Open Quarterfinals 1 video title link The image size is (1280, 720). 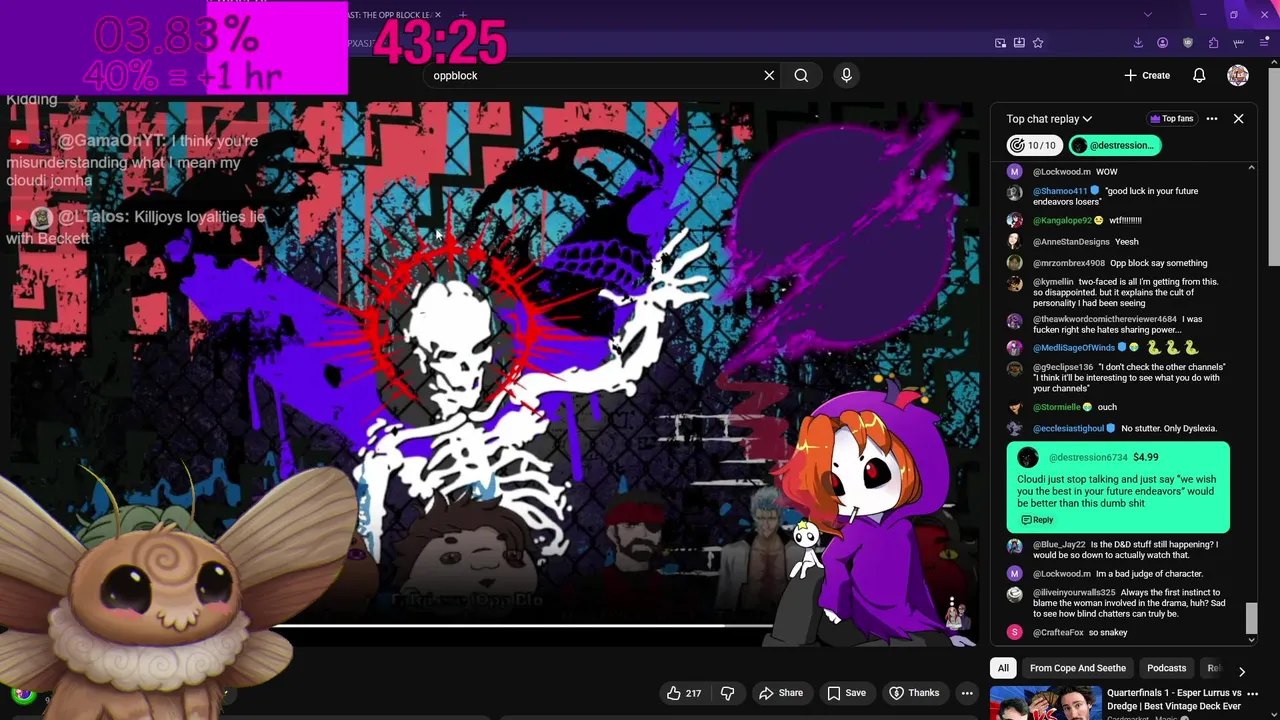1174,699
